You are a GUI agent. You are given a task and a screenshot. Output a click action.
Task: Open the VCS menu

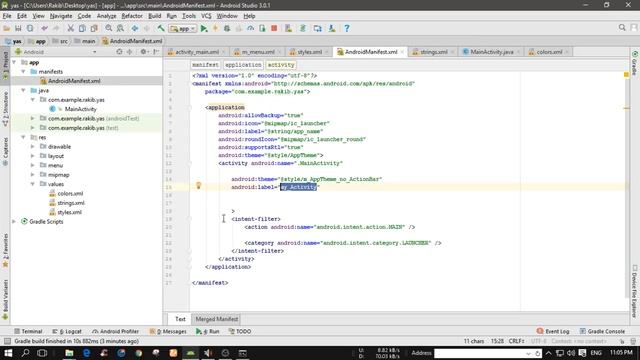[x=206, y=16]
